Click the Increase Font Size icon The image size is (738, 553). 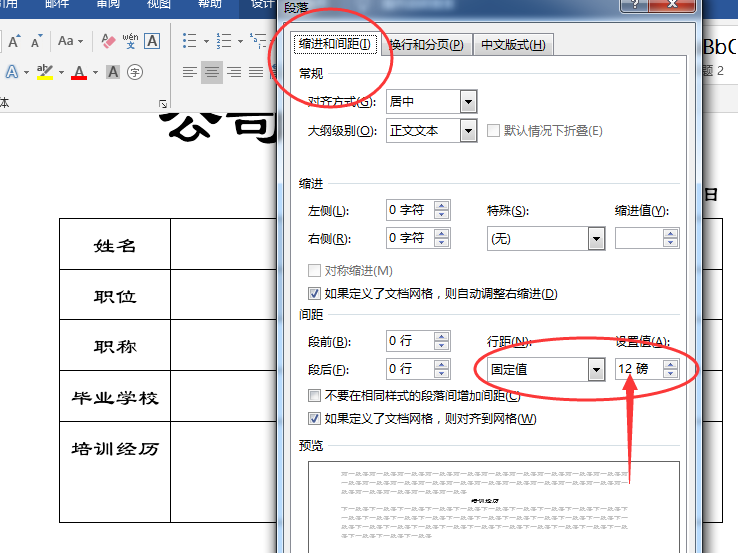click(x=14, y=41)
